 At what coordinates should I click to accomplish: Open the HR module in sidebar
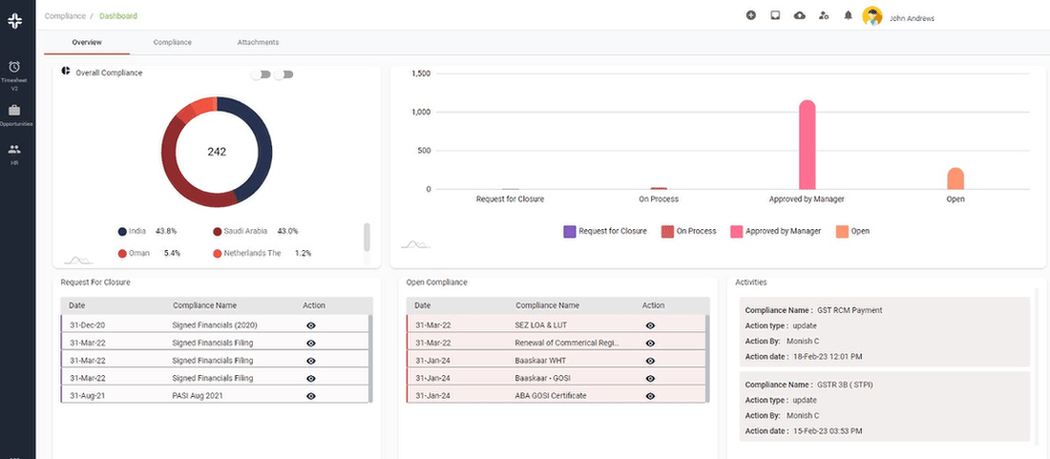(14, 153)
